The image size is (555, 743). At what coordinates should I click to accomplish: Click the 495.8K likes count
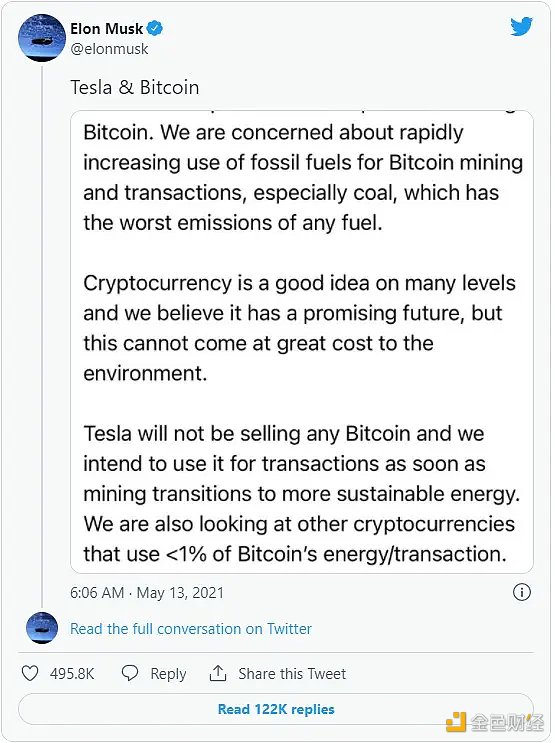72,674
